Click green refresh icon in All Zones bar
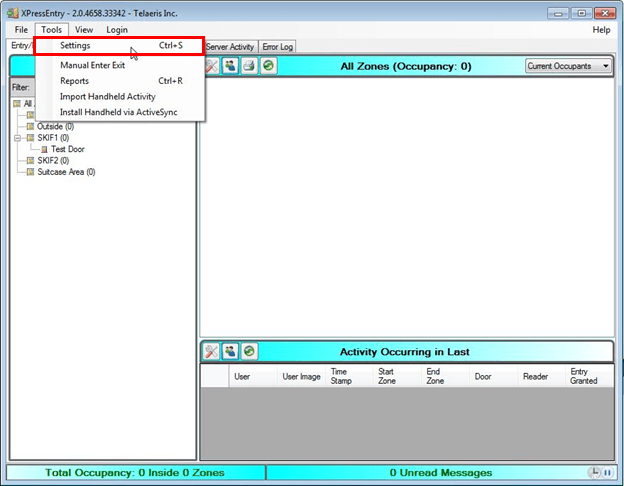624x486 pixels. 269,66
